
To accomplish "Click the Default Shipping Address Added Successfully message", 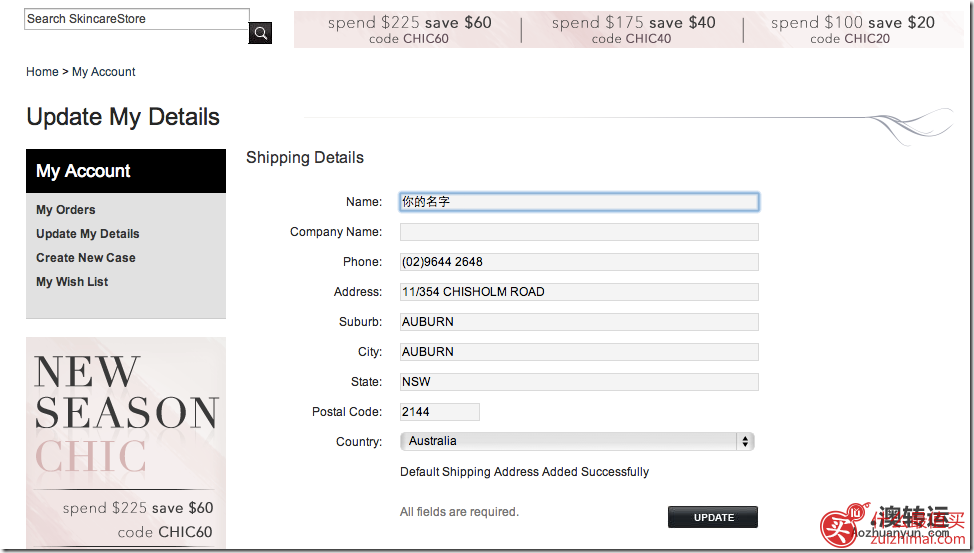I will (524, 472).
